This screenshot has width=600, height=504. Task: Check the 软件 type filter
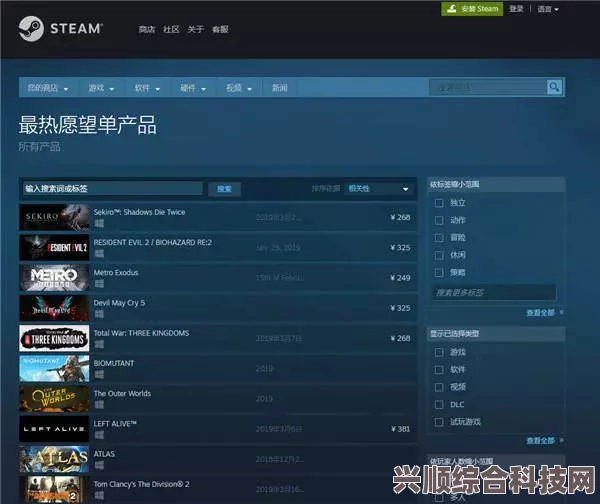point(439,370)
